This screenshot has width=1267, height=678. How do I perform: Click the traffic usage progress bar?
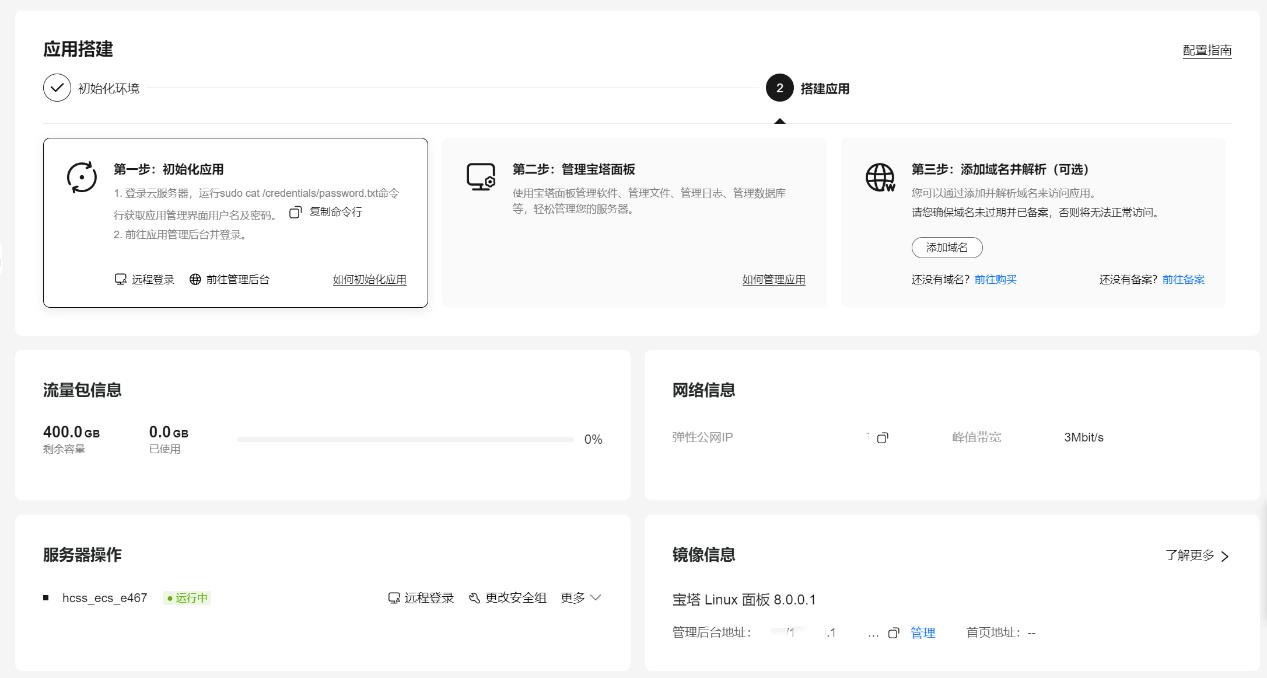(404, 439)
